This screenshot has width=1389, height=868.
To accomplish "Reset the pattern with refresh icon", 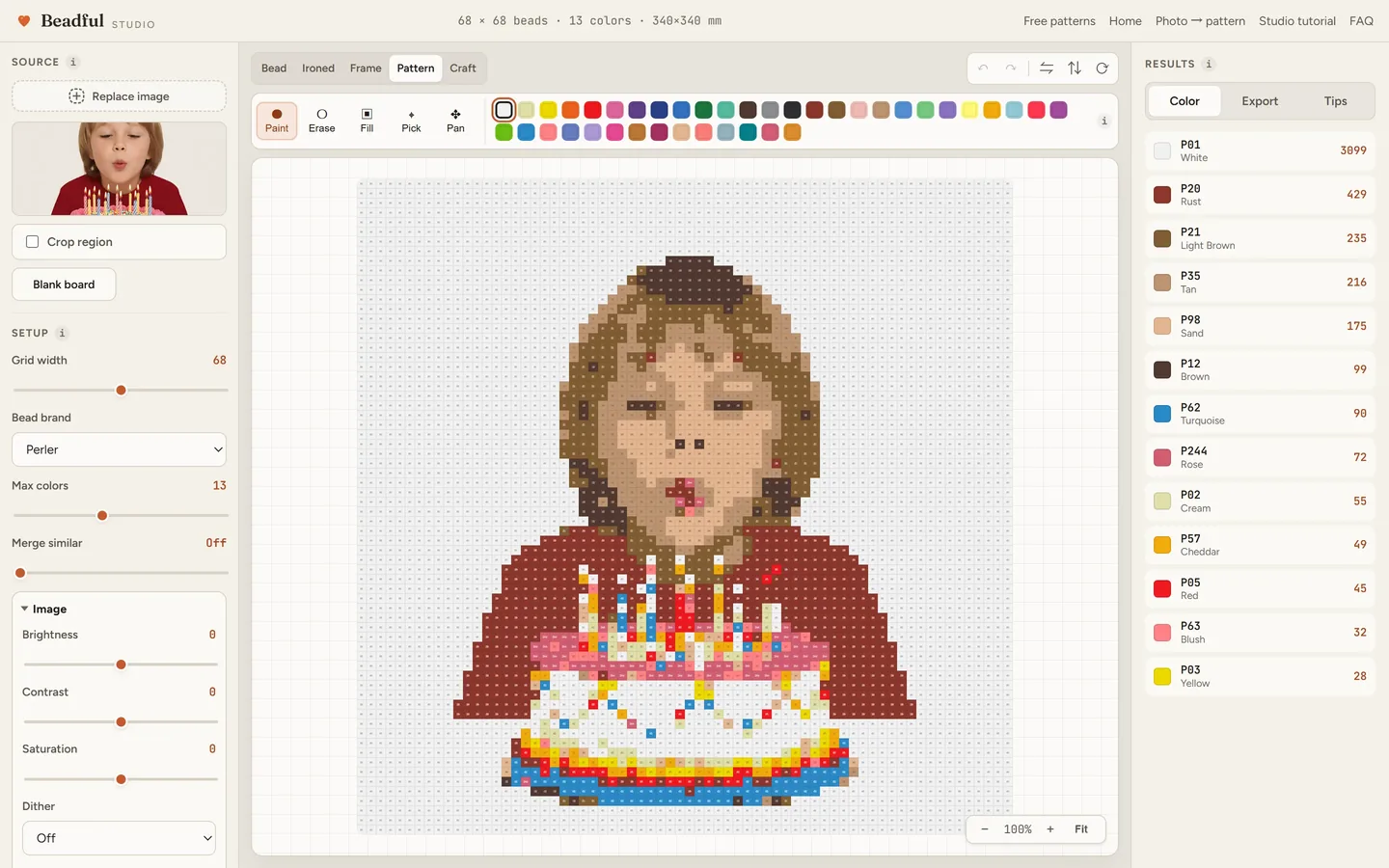I will point(1103,68).
